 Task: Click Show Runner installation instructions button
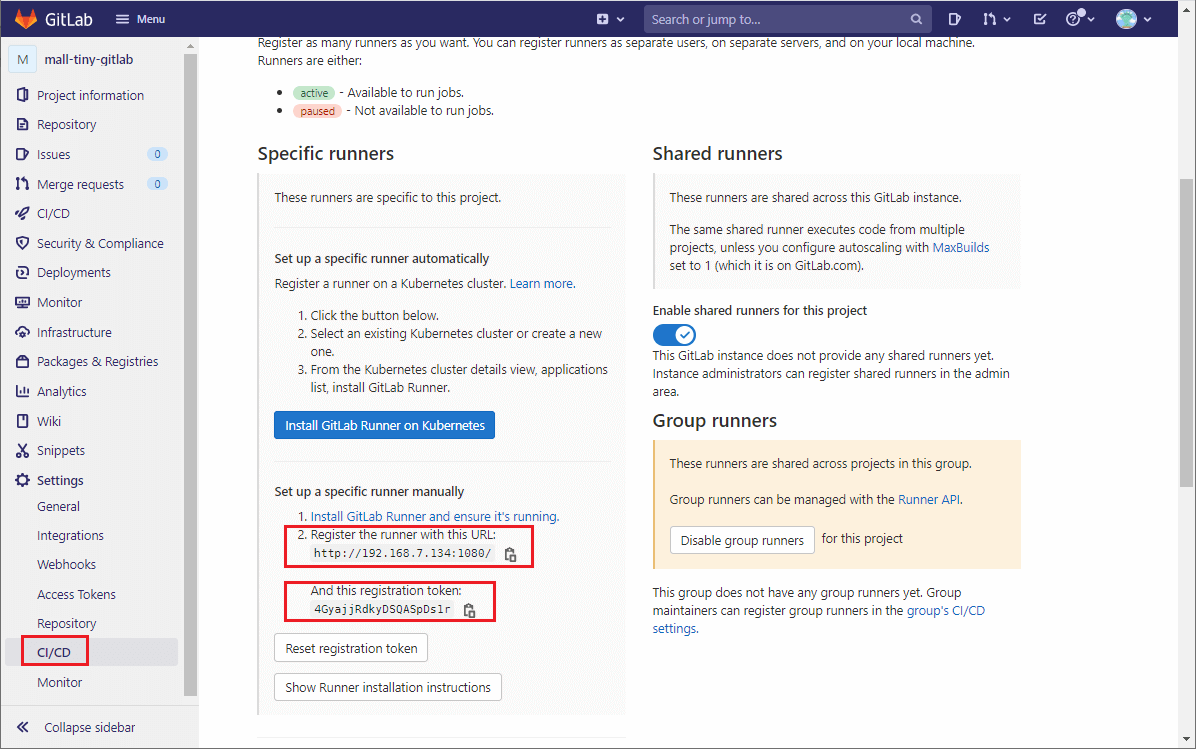pyautogui.click(x=387, y=687)
